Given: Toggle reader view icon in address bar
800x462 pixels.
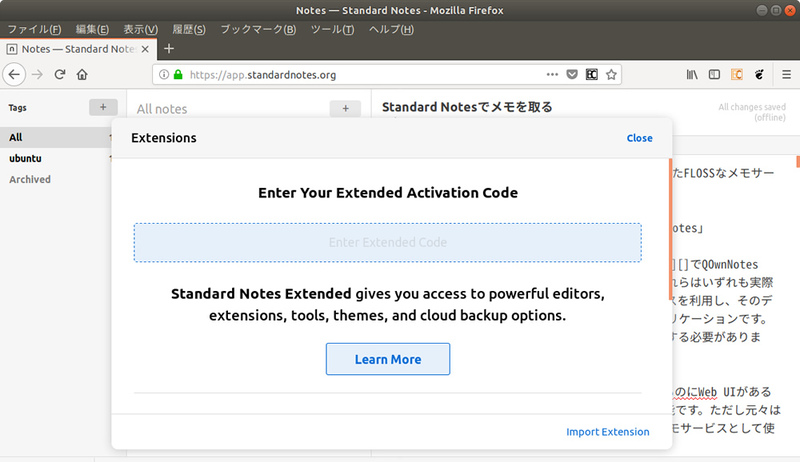Looking at the screenshot, I should [x=591, y=74].
